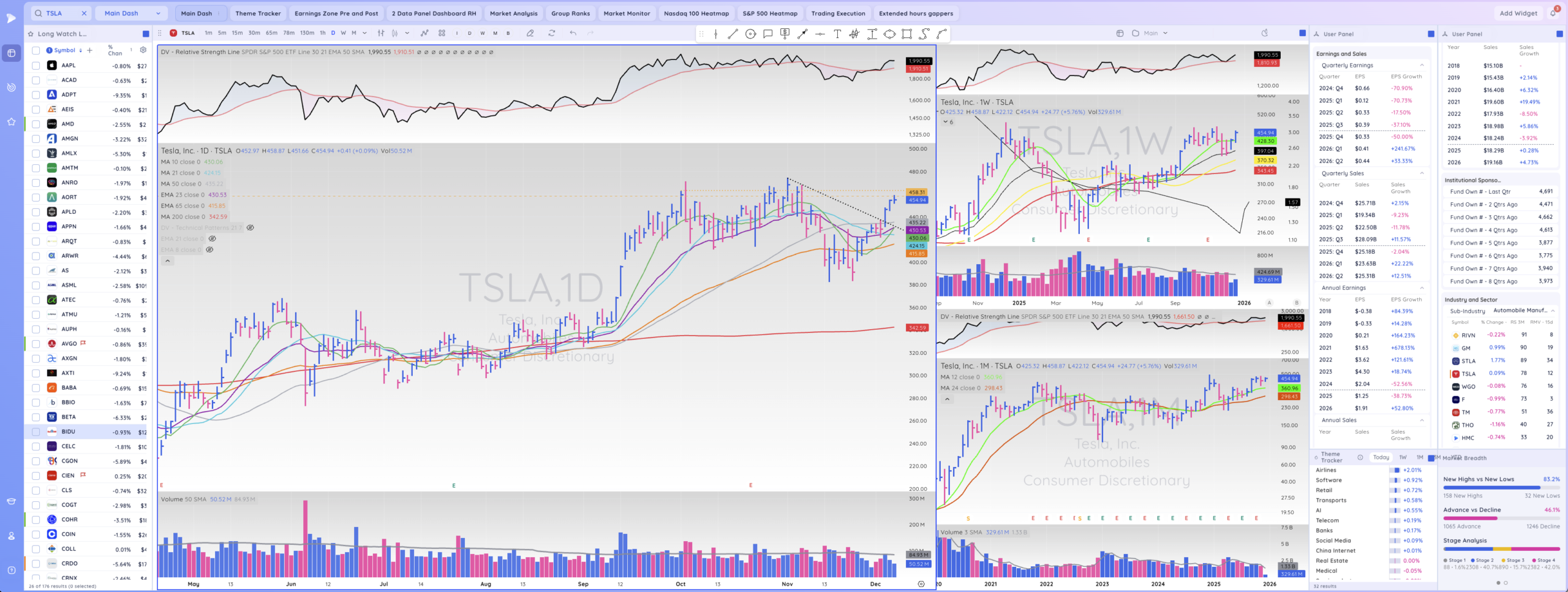Collapse the Quarterly Sales section

tap(1422, 173)
